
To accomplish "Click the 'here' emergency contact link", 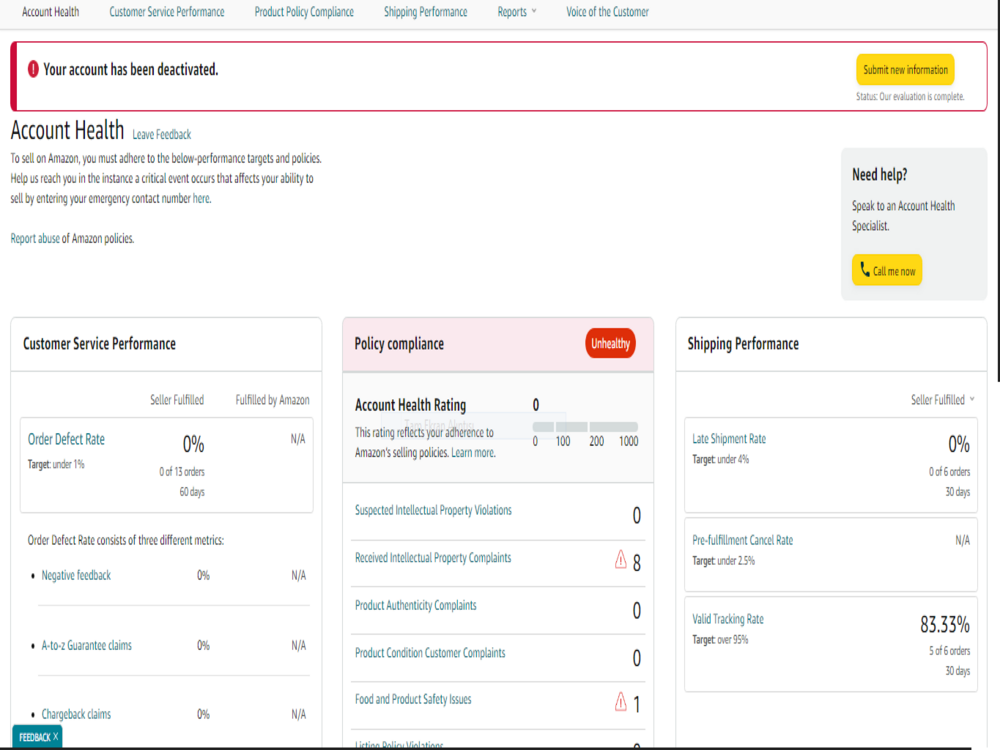I will [201, 198].
